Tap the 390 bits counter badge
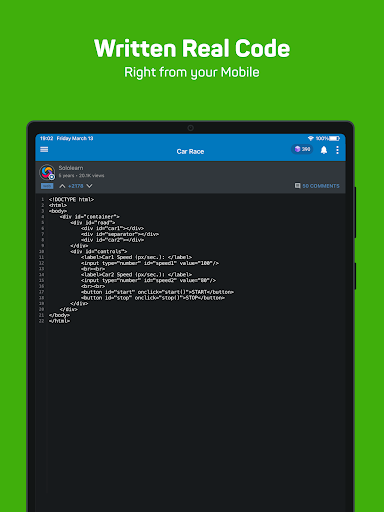The width and height of the screenshot is (384, 512). (302, 149)
